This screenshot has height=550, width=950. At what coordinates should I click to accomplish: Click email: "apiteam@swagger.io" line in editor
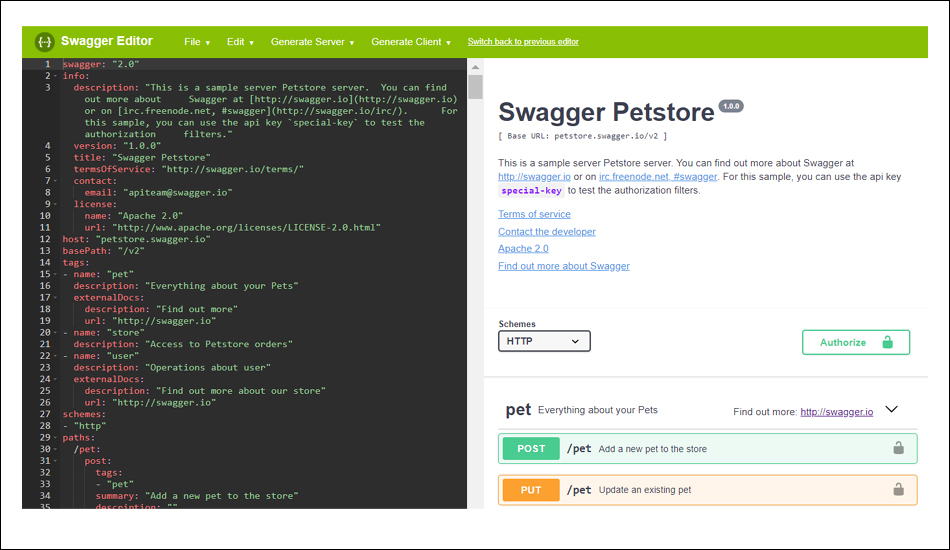(x=158, y=193)
